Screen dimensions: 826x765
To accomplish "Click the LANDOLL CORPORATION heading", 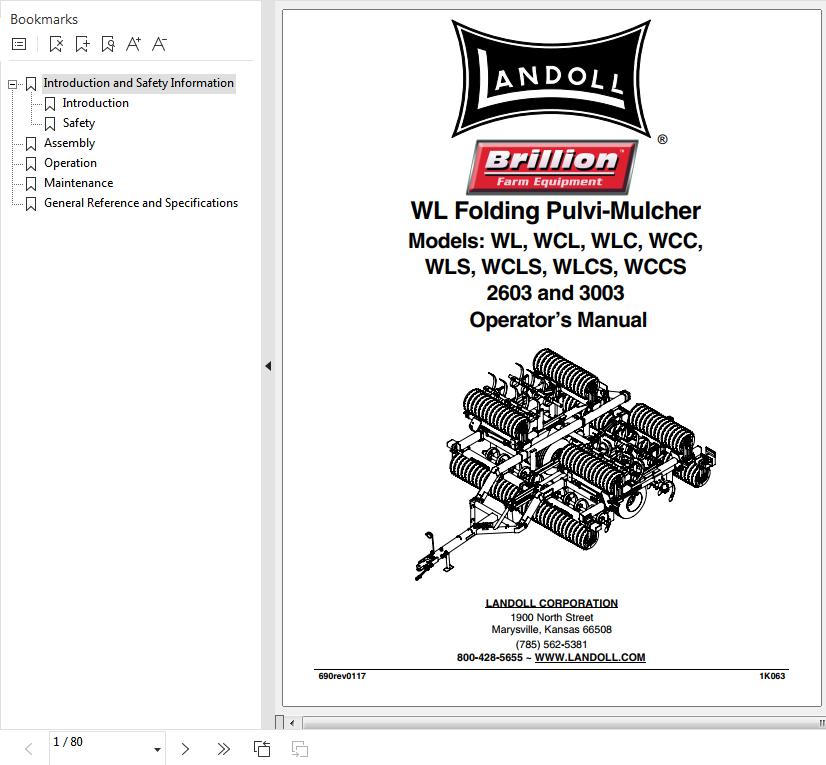I will [552, 603].
